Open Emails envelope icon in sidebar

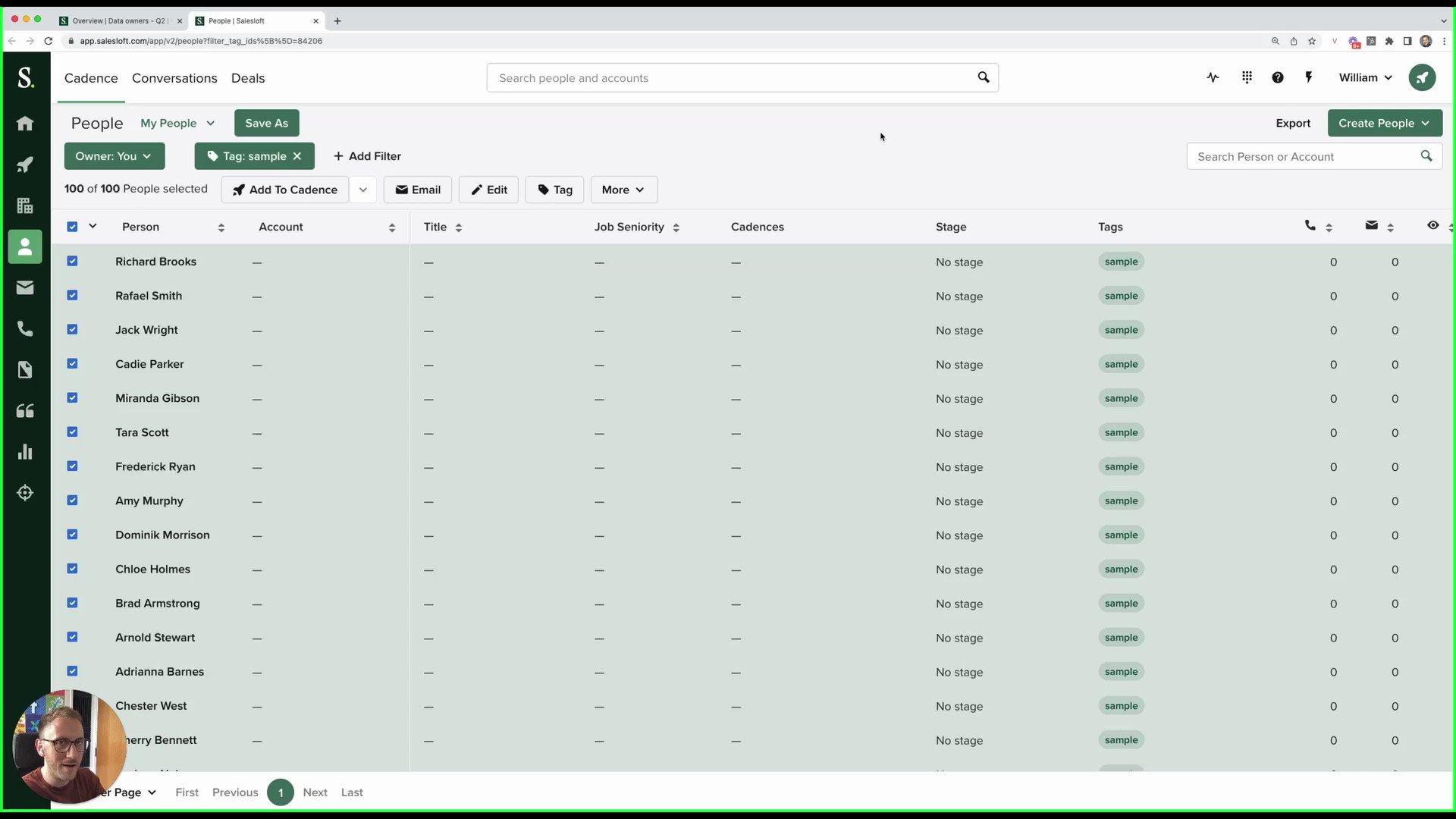point(25,287)
